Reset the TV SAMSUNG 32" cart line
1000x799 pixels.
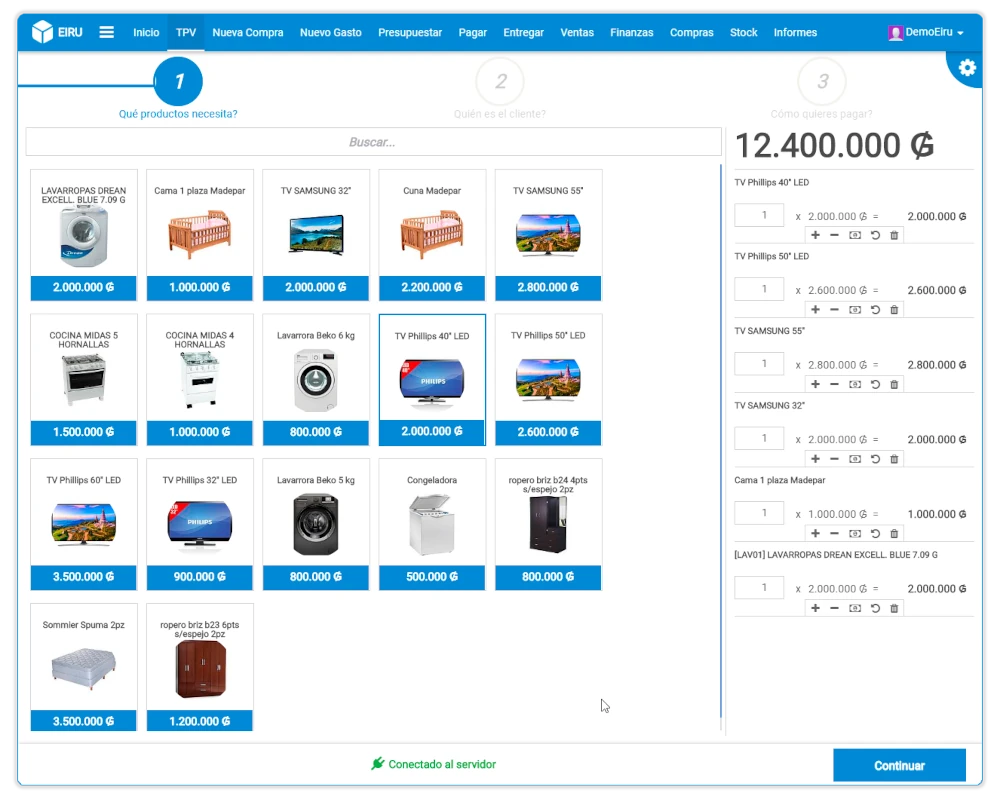[x=875, y=459]
